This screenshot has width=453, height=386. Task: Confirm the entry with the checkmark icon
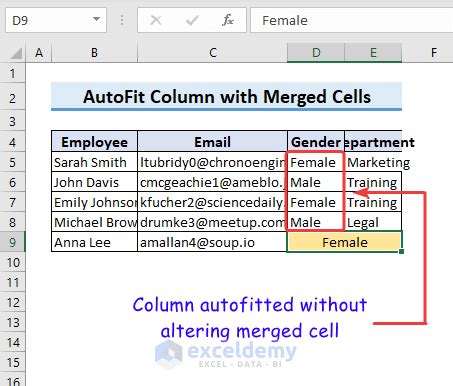[192, 20]
